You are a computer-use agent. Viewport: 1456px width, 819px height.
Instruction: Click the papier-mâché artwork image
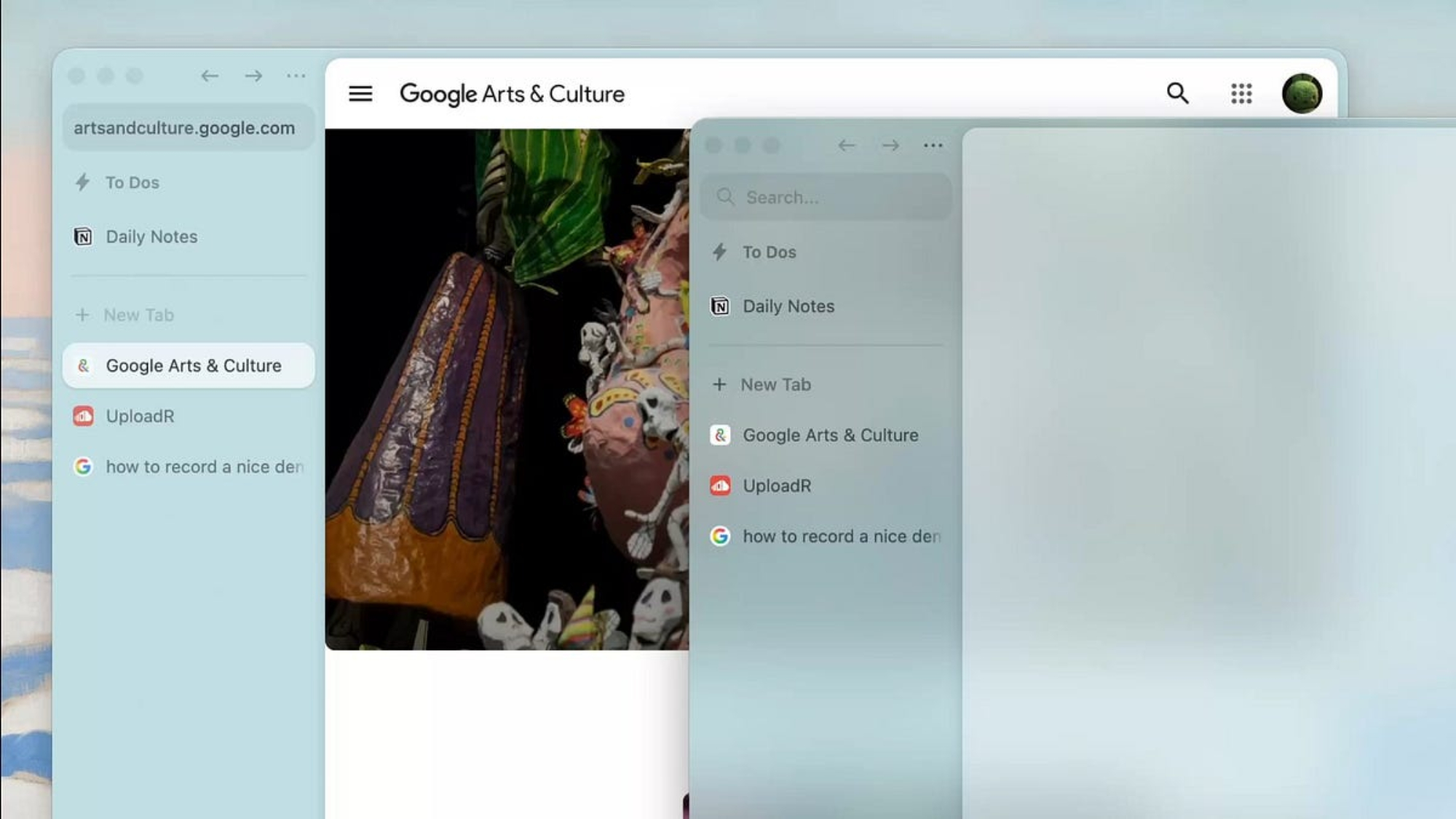(x=506, y=389)
